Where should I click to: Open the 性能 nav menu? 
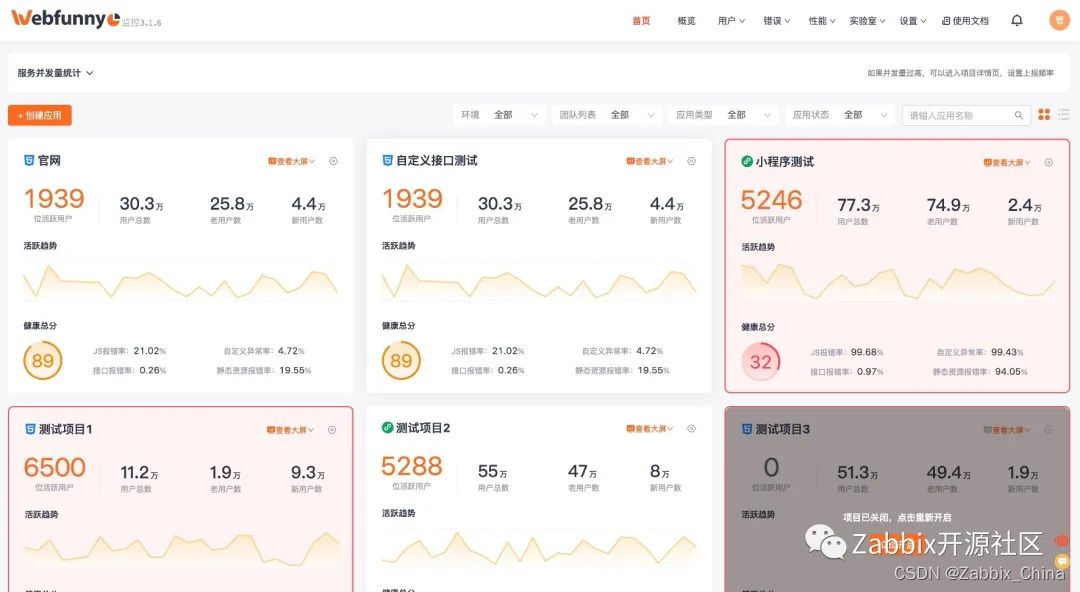coord(822,21)
